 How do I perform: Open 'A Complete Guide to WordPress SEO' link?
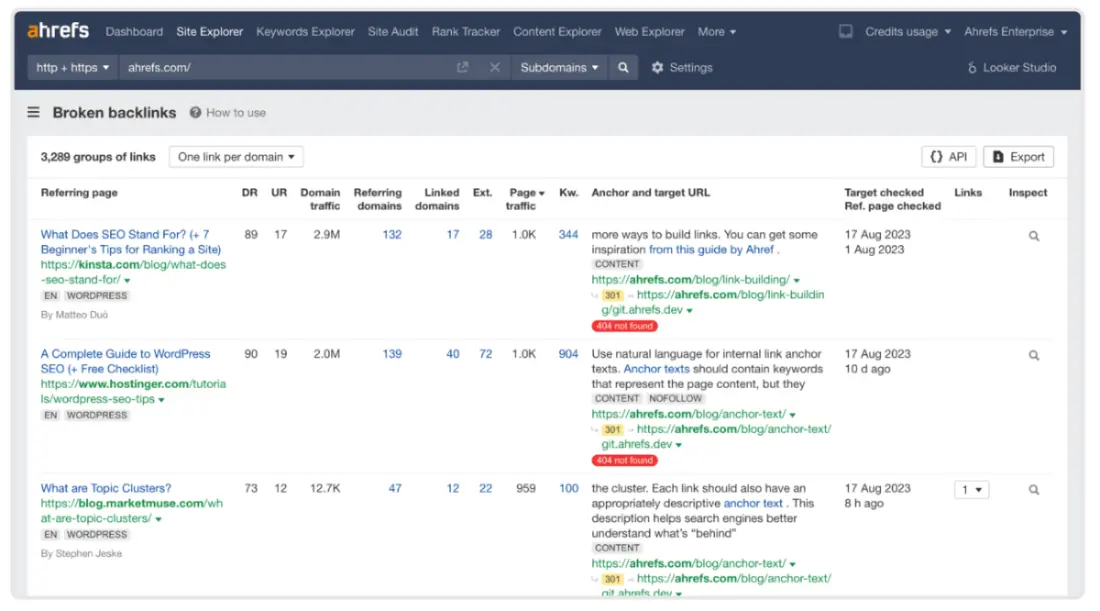[126, 361]
